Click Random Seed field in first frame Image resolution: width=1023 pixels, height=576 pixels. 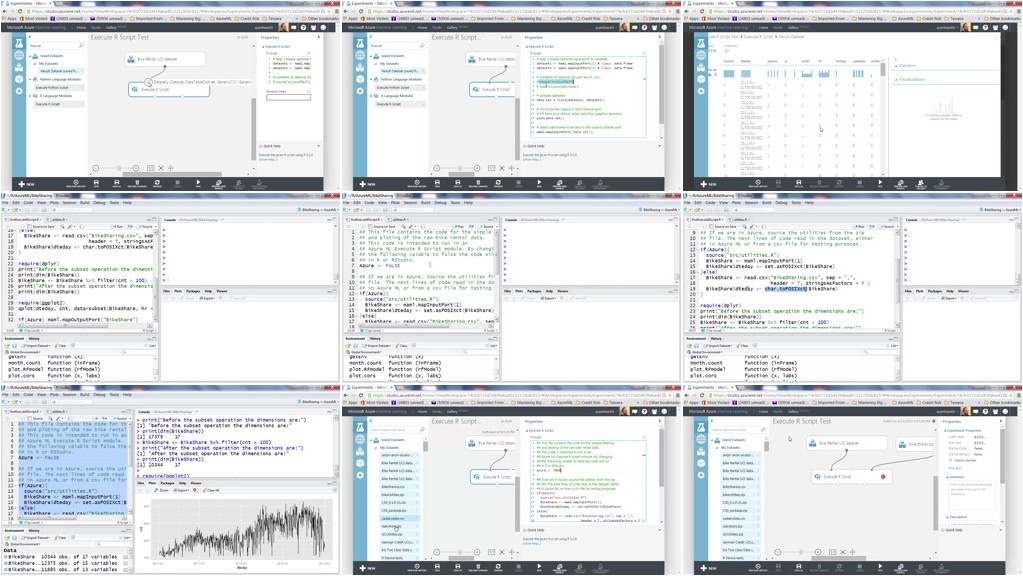pos(288,97)
